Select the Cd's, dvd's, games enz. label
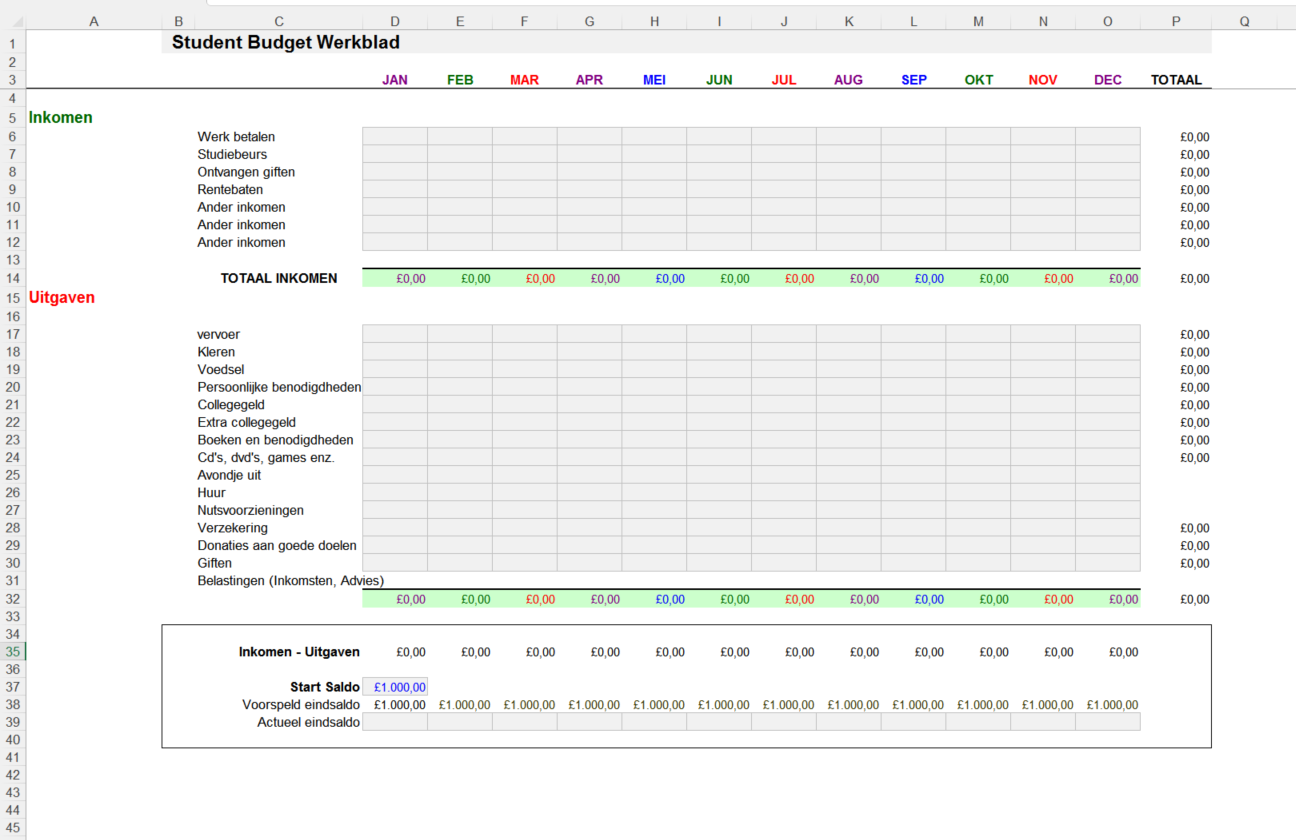Screen dimensions: 1296x840 [266, 458]
